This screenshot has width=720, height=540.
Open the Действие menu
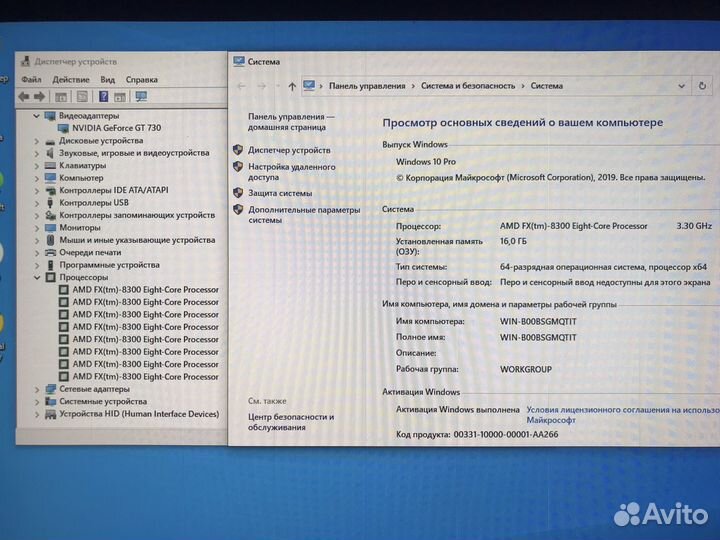tap(71, 79)
